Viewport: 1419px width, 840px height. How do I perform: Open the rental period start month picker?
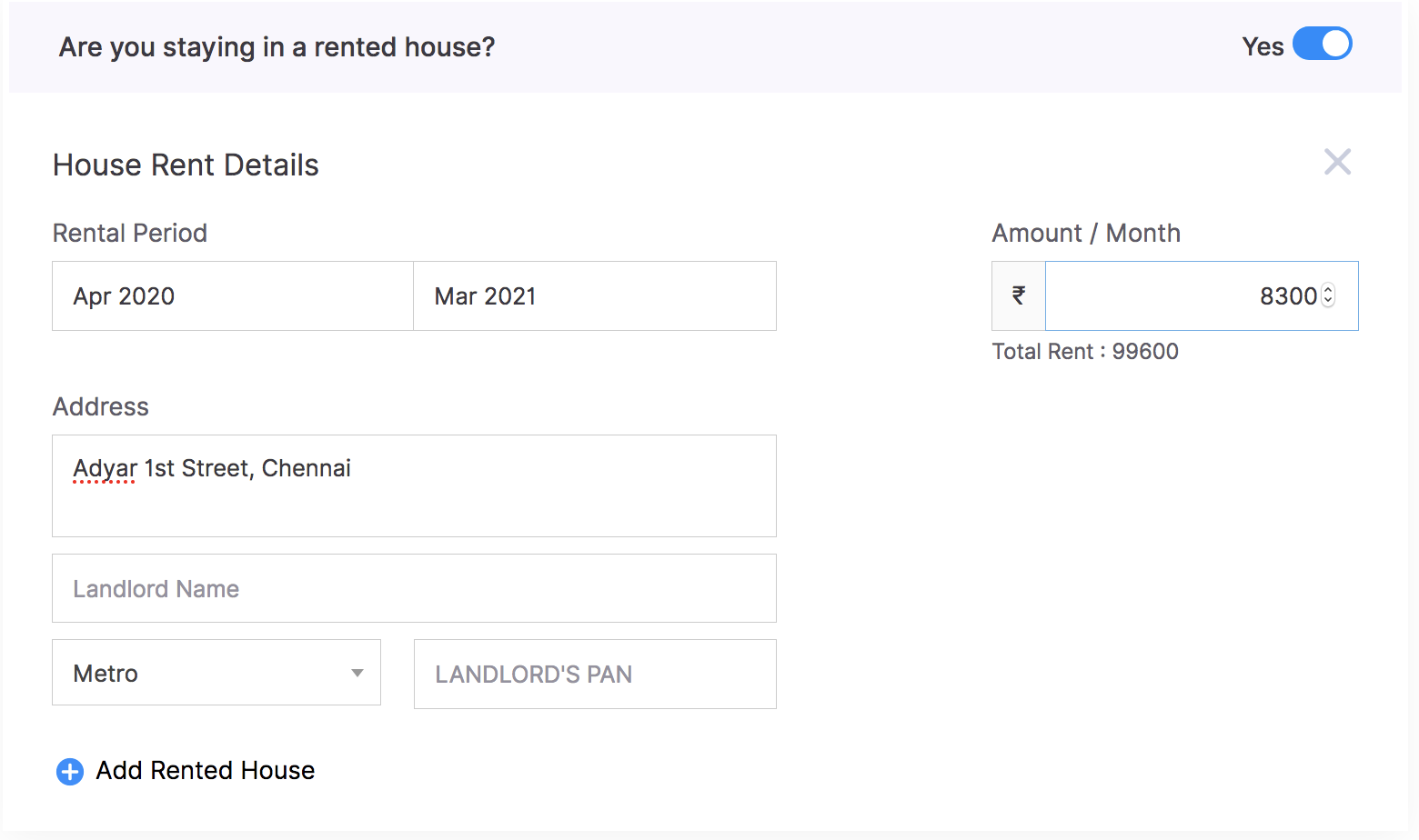click(232, 295)
